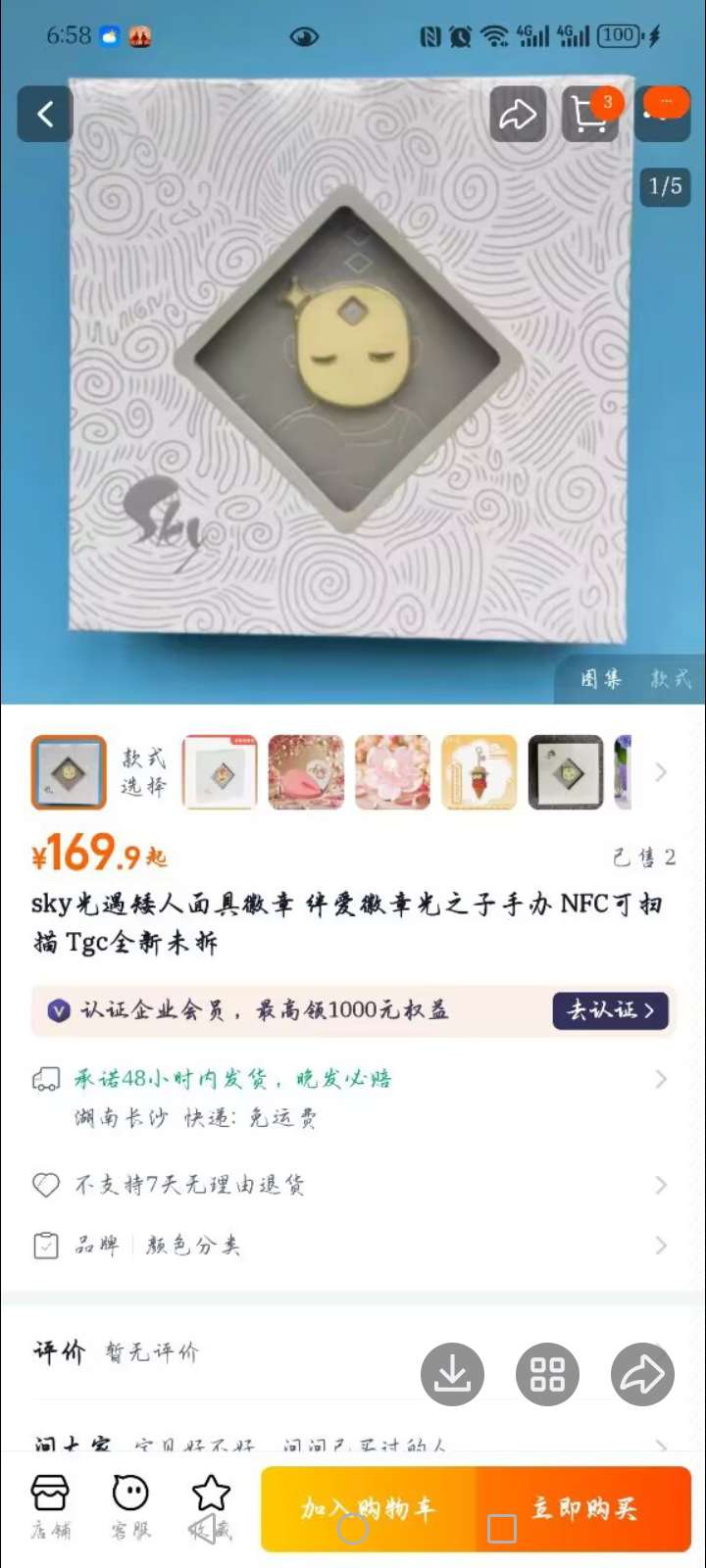Tap 立即购买 button
Screen dimensions: 706x1568
[x=584, y=1509]
